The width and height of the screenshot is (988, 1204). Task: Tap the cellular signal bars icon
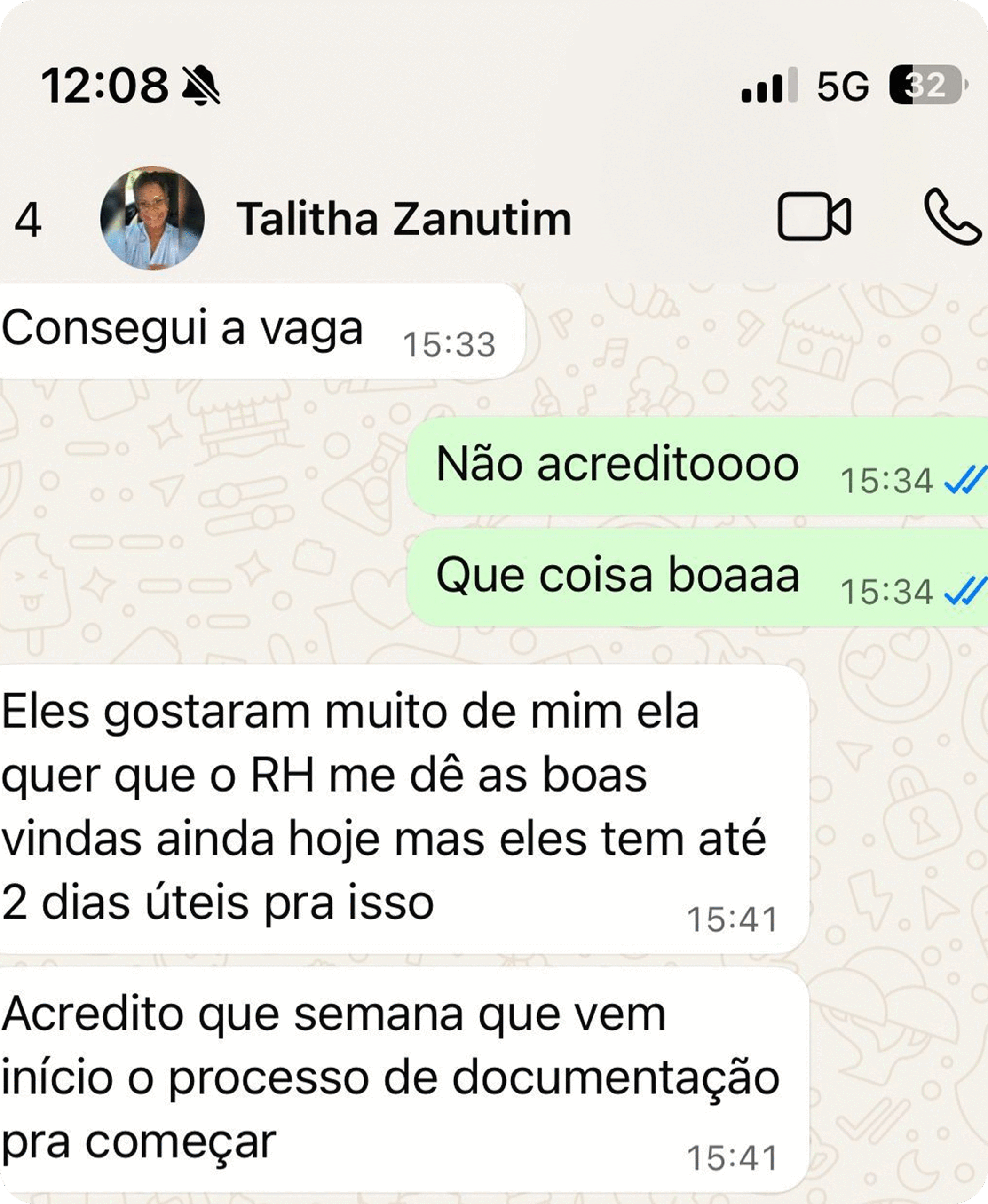pos(769,85)
